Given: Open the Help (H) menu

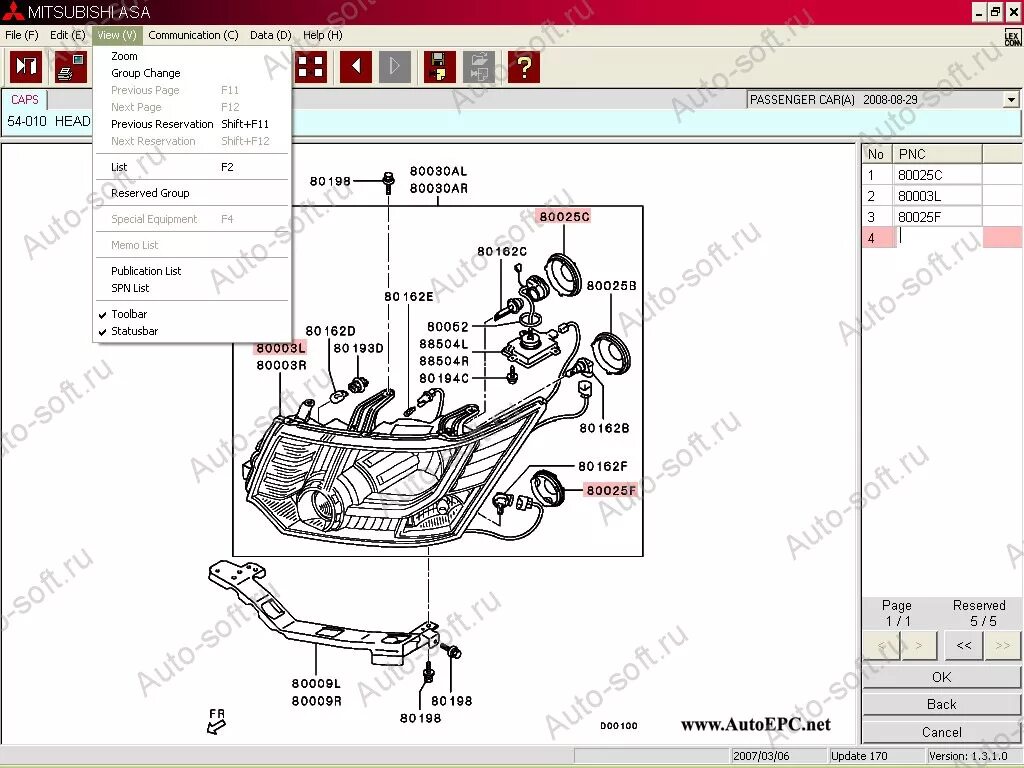Looking at the screenshot, I should coord(323,35).
